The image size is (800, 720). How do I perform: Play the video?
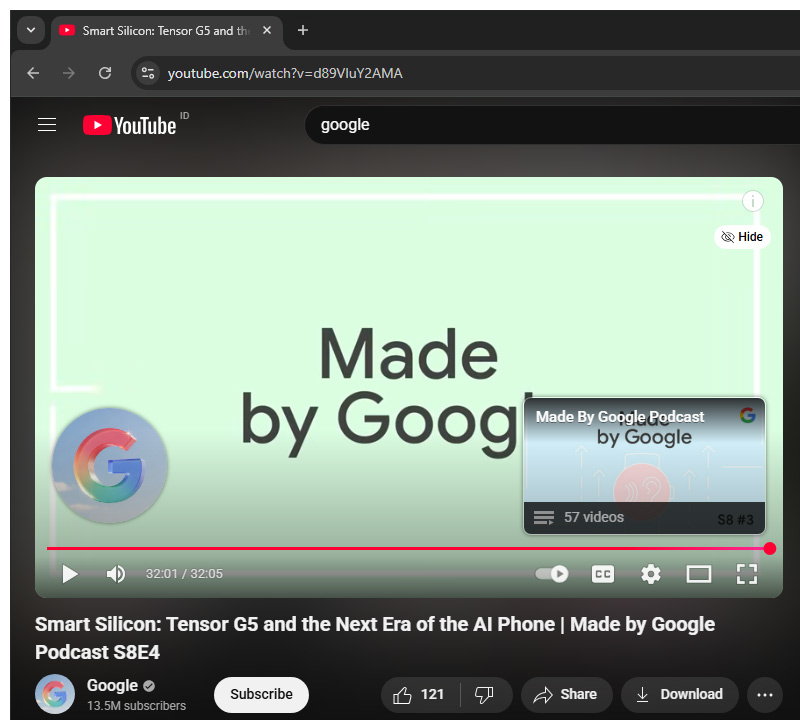pos(70,574)
